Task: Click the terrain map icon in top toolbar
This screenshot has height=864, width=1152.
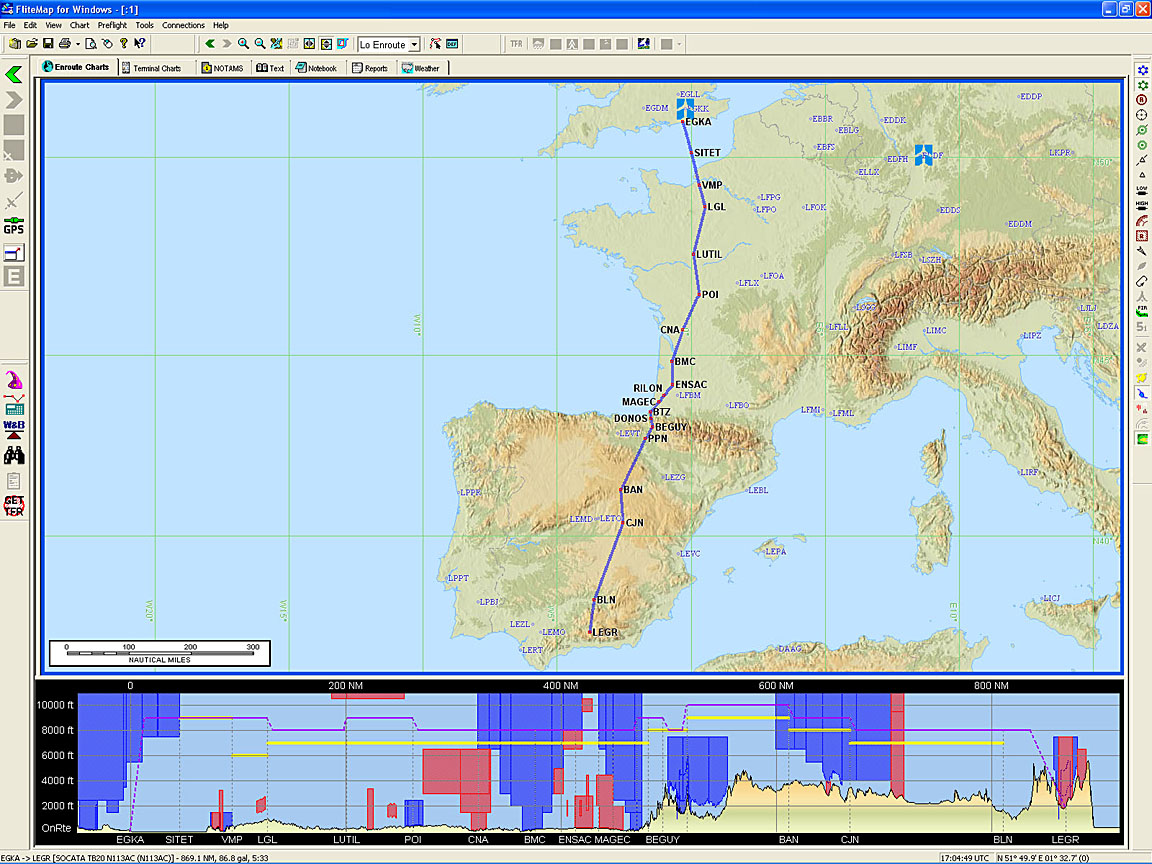Action: [644, 44]
